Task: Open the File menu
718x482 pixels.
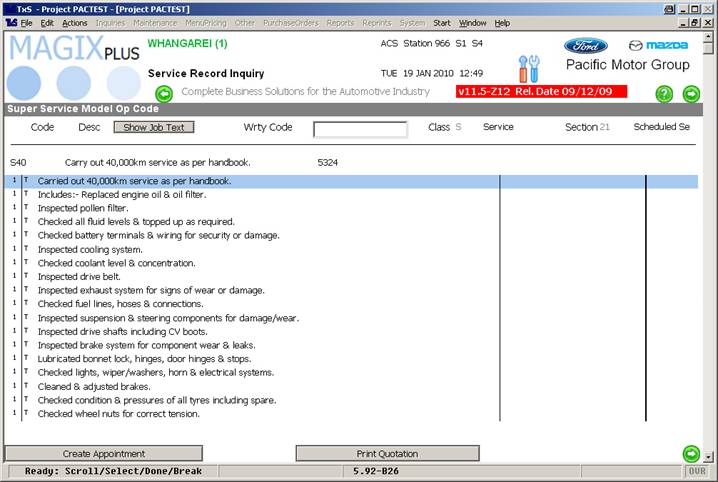Action: coord(26,22)
